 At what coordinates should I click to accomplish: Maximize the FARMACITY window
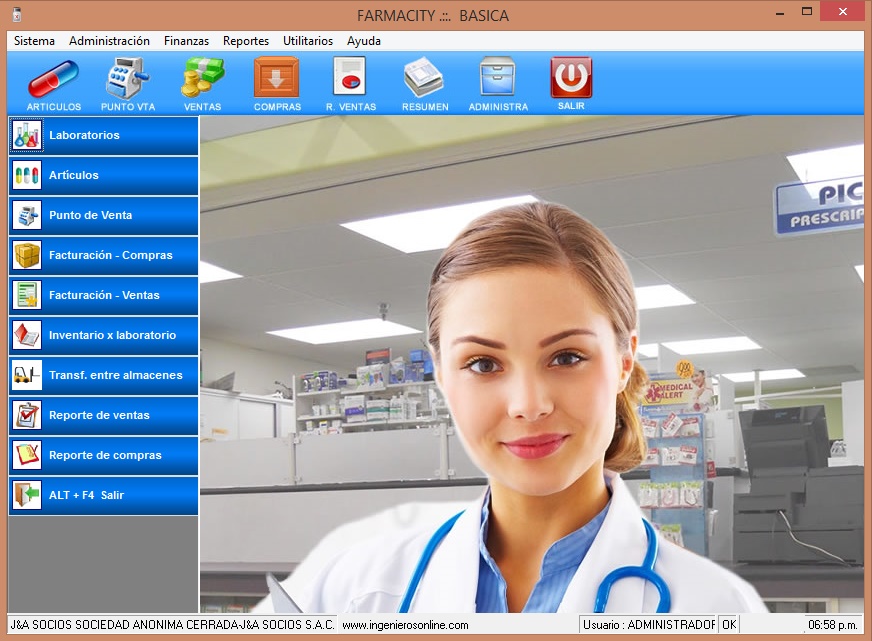pos(807,12)
